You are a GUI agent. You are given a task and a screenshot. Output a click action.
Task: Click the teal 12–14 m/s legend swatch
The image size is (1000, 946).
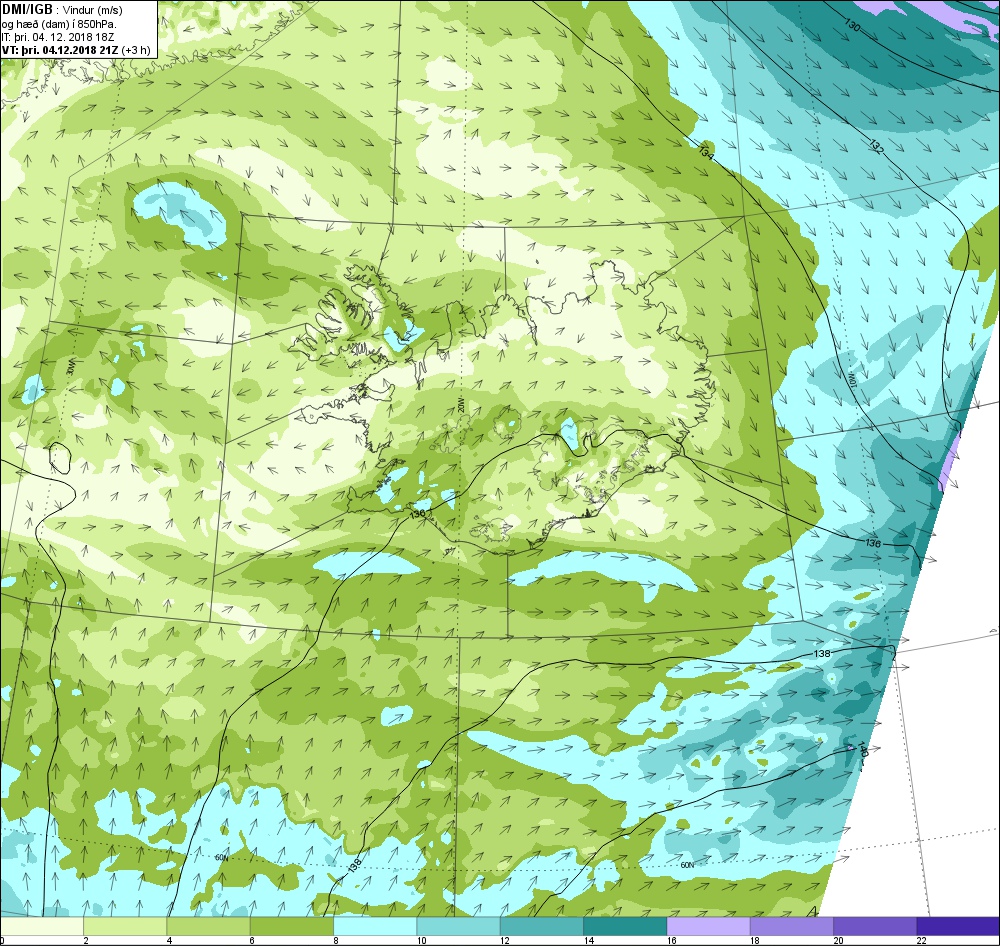point(541,925)
